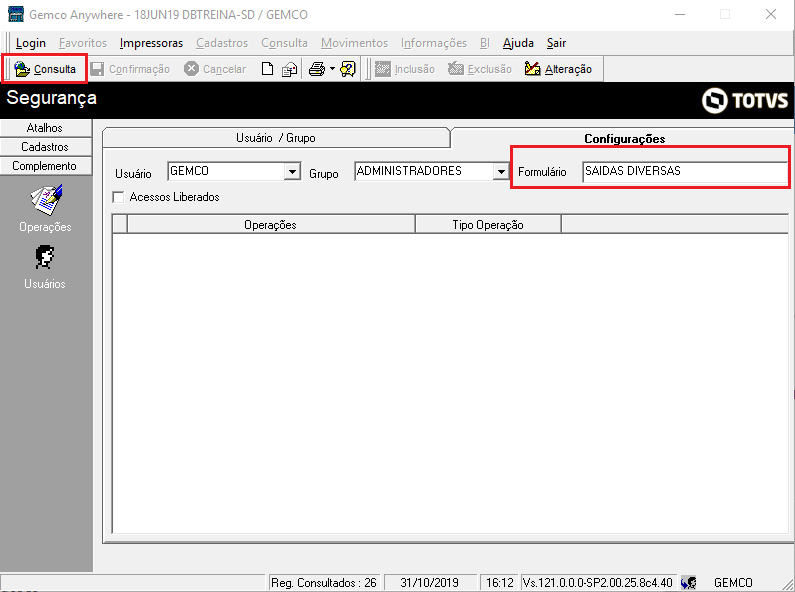Image resolution: width=795 pixels, height=592 pixels.
Task: Click the Tipo Operação column header
Action: pos(488,225)
